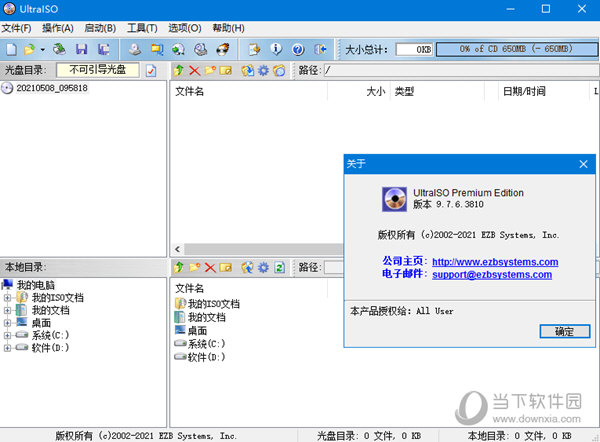Open the 文件(F) menu
600x442 pixels.
(x=16, y=28)
